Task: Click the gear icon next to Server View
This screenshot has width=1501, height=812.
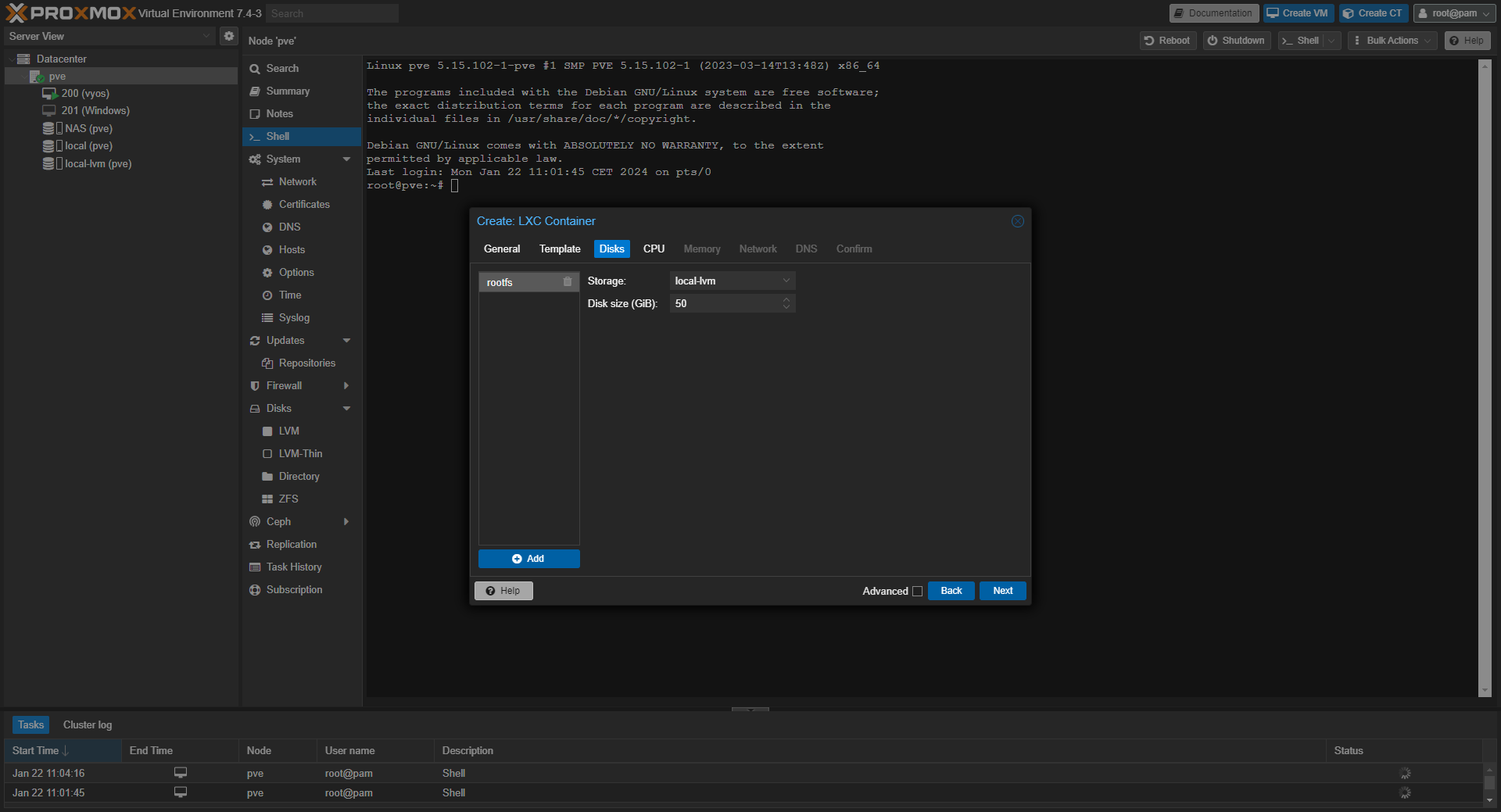Action: pos(229,36)
